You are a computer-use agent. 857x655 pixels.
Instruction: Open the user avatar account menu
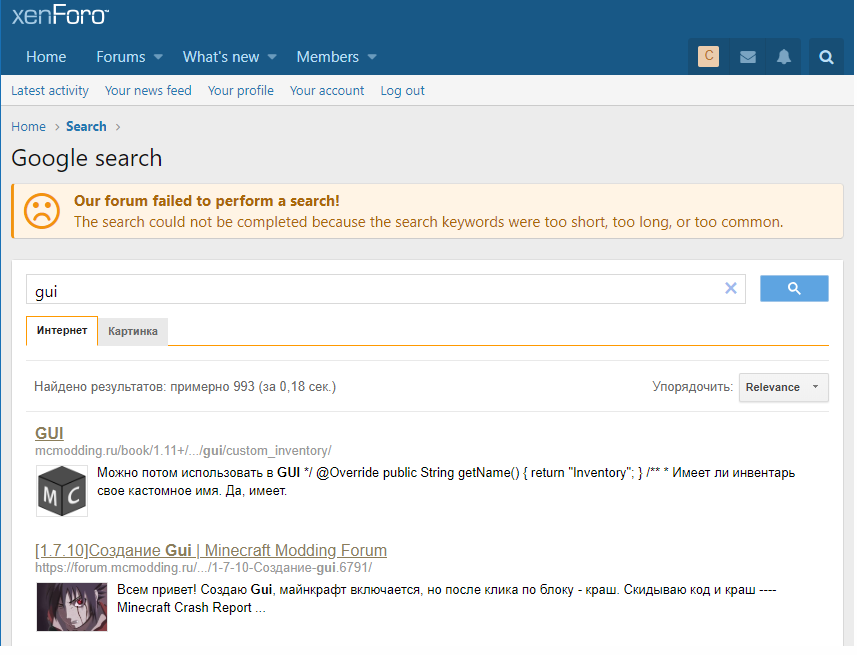708,57
